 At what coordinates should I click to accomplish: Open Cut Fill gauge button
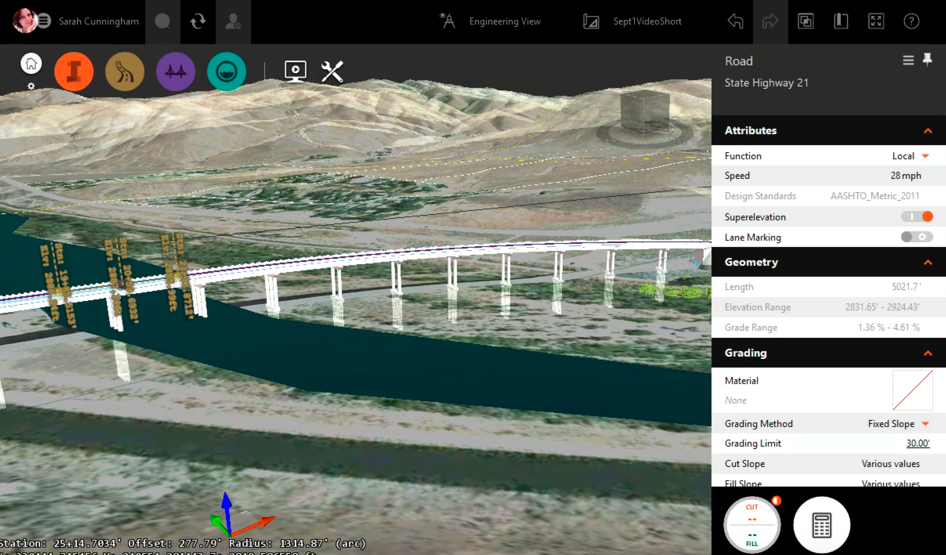point(752,525)
